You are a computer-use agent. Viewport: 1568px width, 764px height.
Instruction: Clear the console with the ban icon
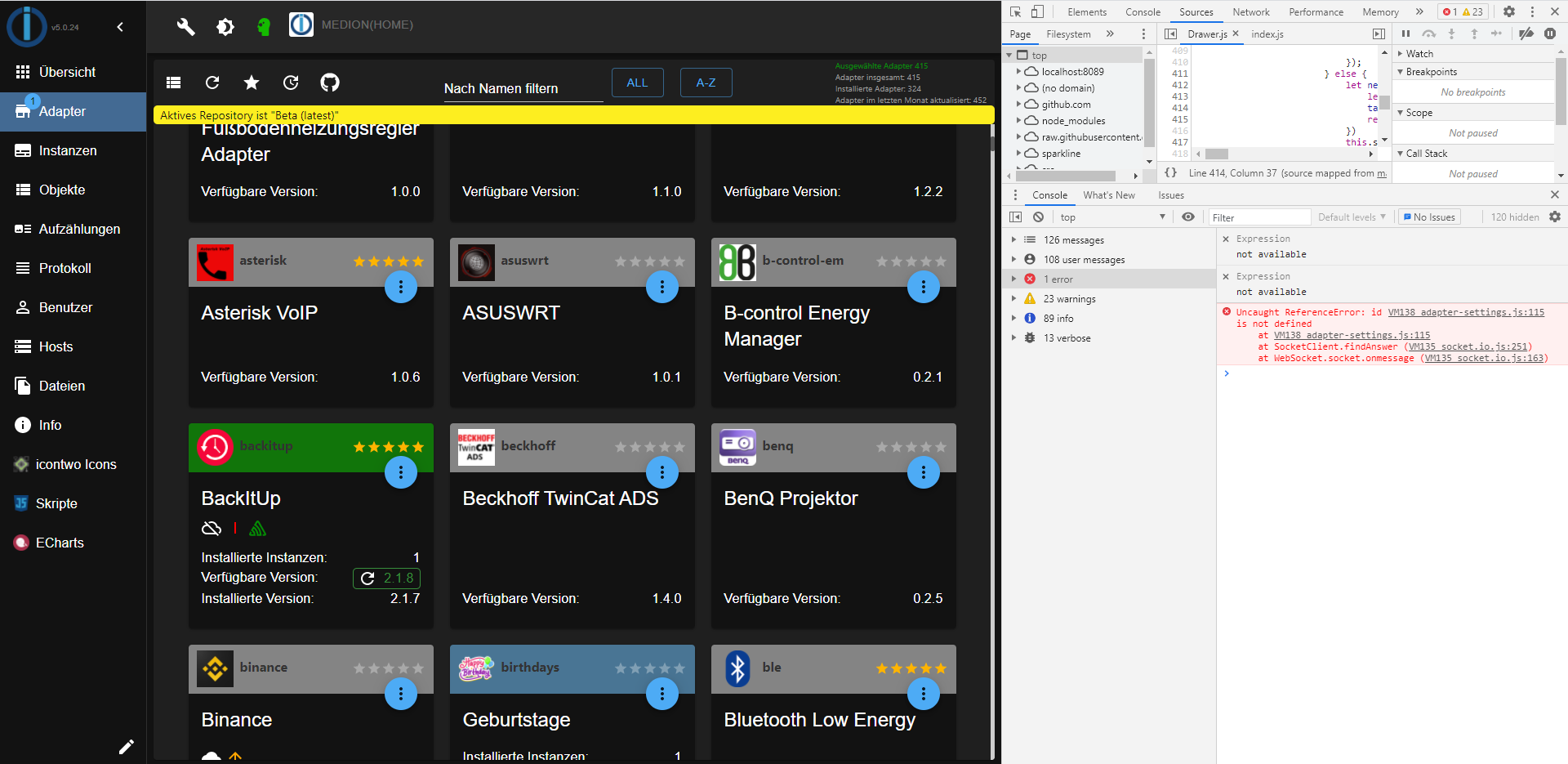click(1038, 217)
